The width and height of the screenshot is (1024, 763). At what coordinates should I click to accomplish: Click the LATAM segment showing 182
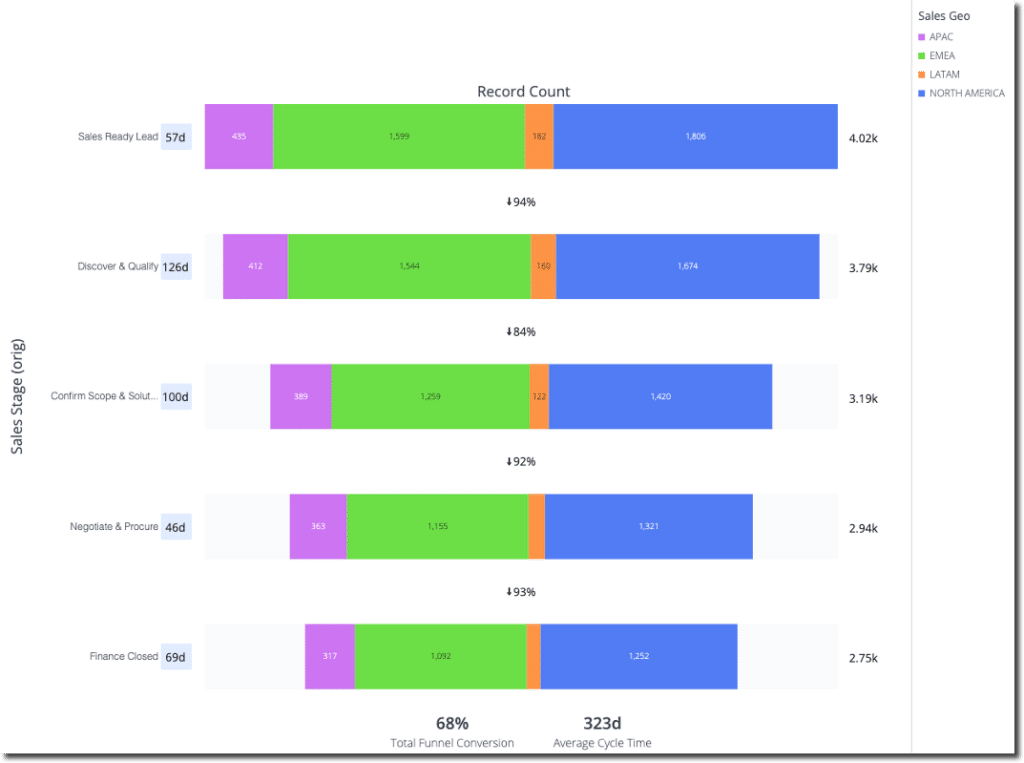click(x=539, y=137)
